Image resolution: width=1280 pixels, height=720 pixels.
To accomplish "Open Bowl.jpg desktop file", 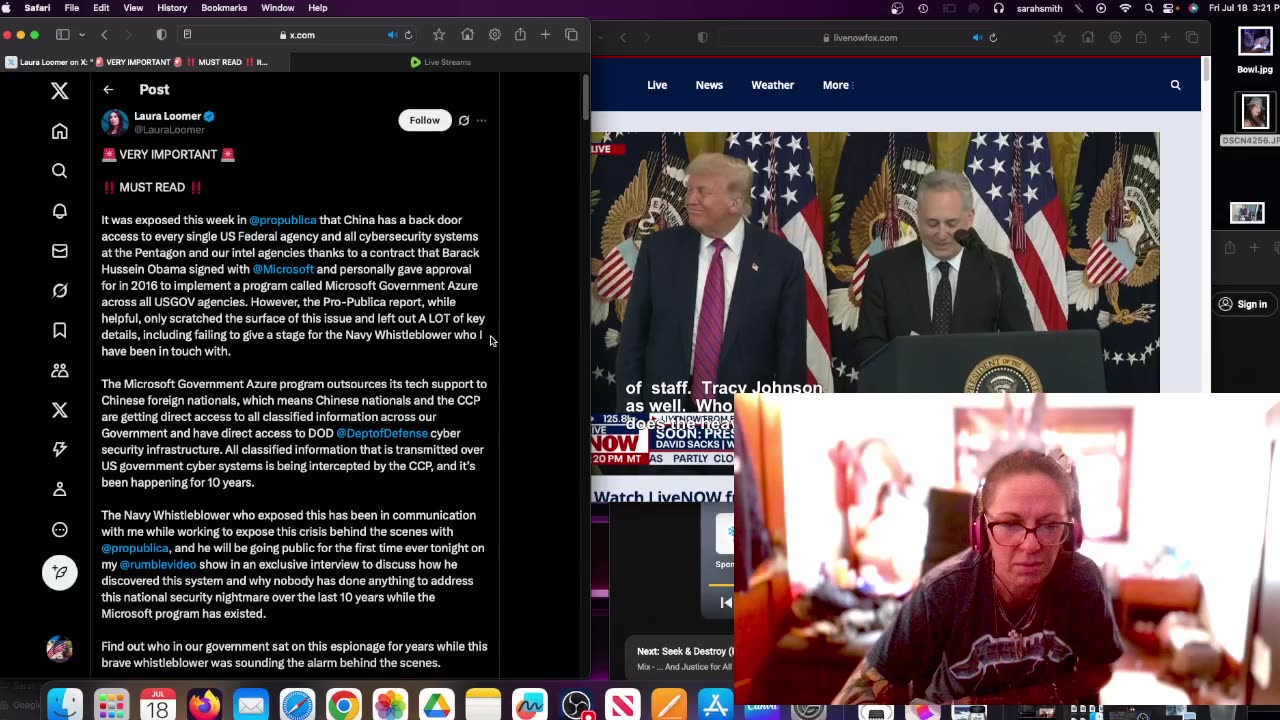I will pyautogui.click(x=1255, y=49).
